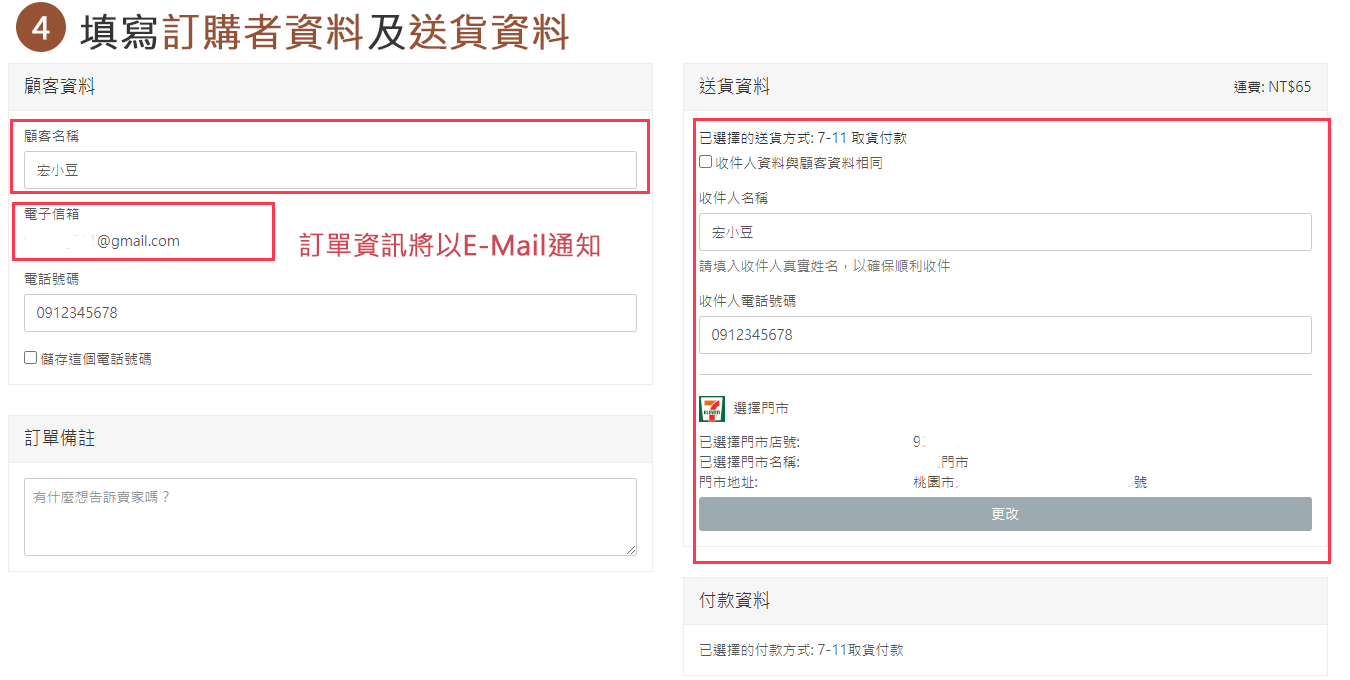Grab the notes textarea resize handle
This screenshot has width=1350, height=680.
pos(631,549)
